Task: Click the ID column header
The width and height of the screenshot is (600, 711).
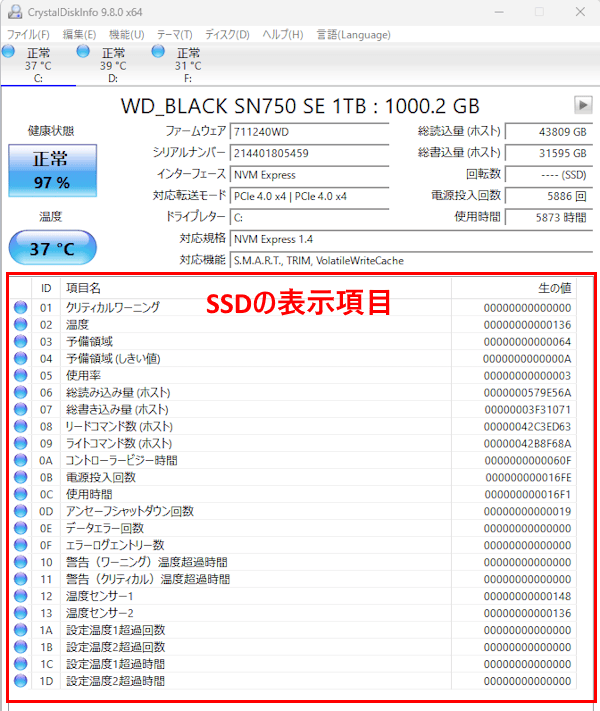Action: (x=46, y=288)
